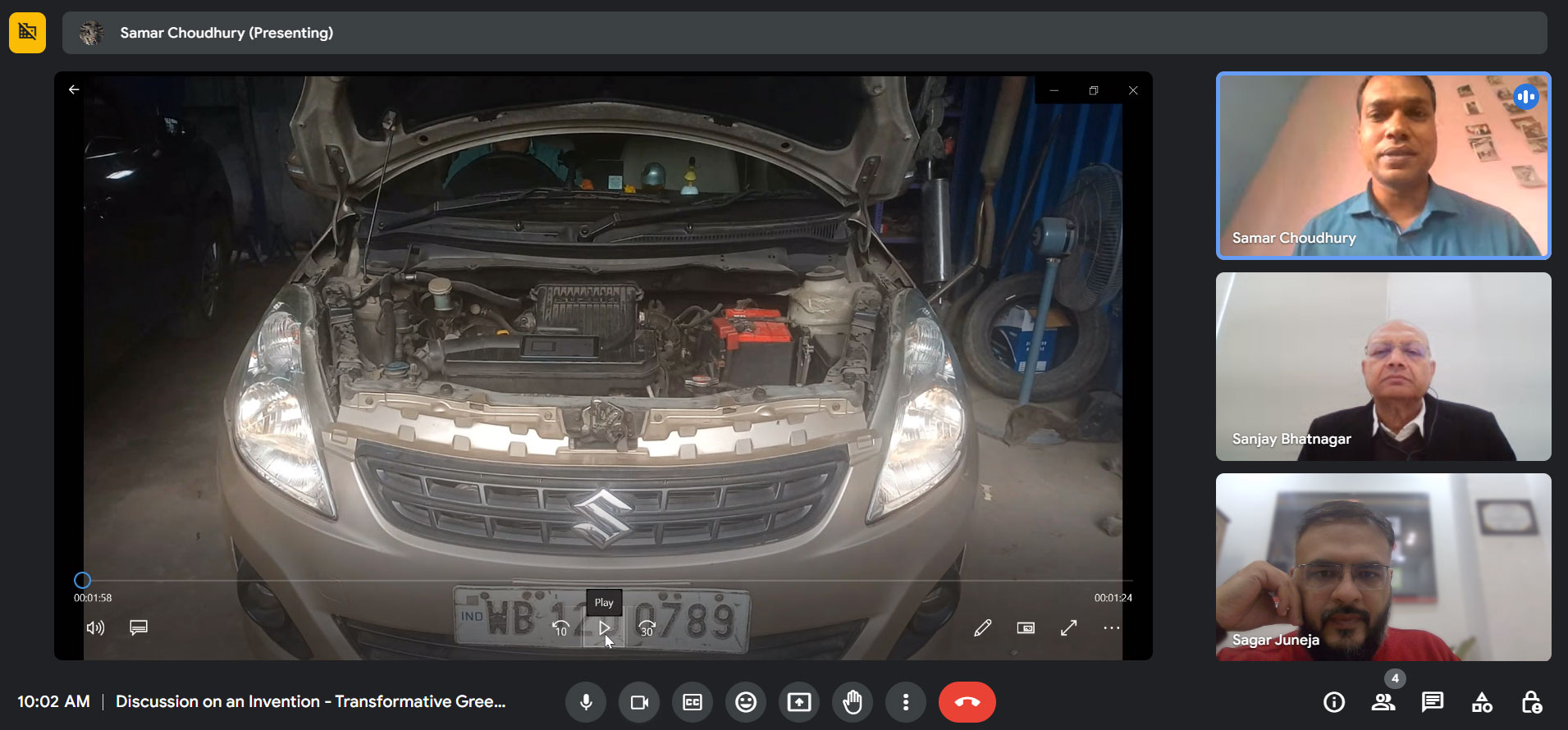Click the video player volume speaker icon

[x=95, y=628]
